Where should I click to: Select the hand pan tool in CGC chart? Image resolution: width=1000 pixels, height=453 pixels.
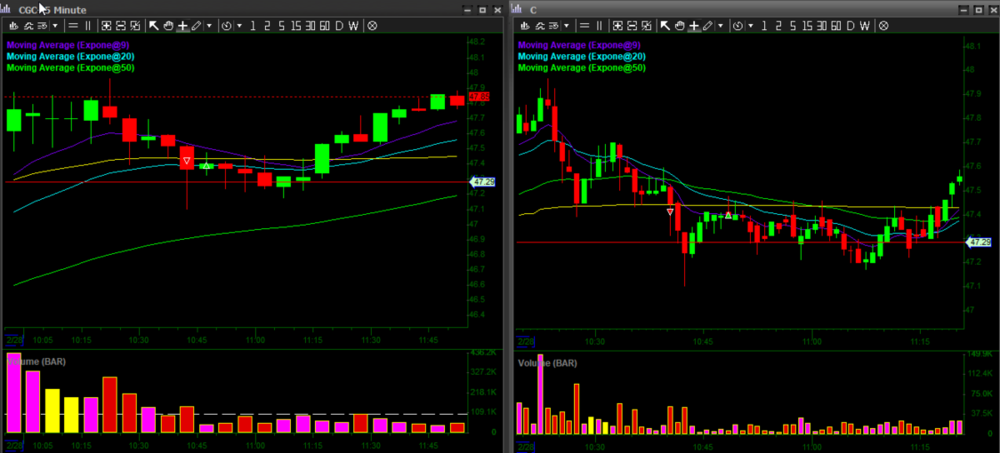pyautogui.click(x=168, y=25)
